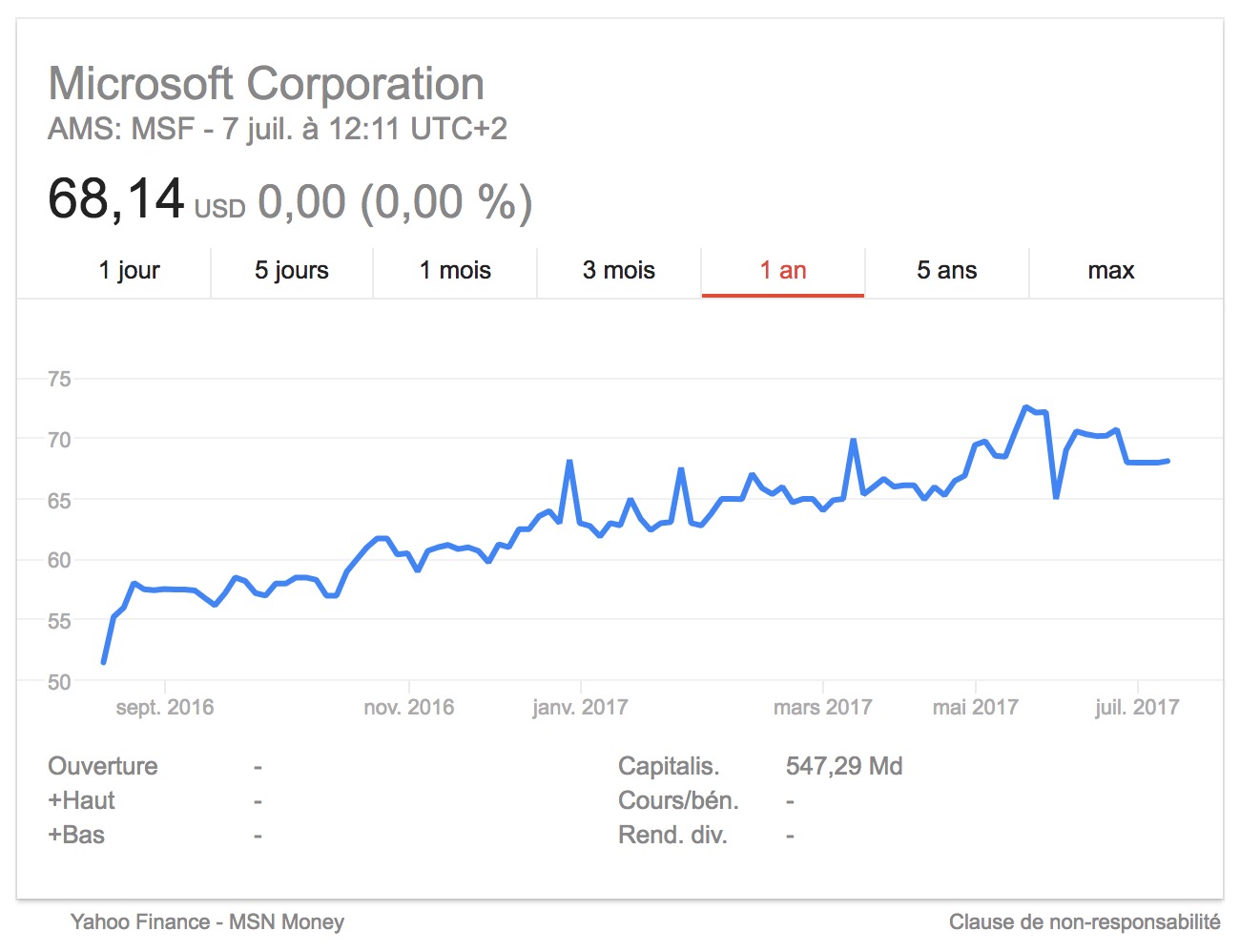Viewport: 1240px width, 952px height.
Task: Open the Yahoo Finance source link
Action: 139,922
